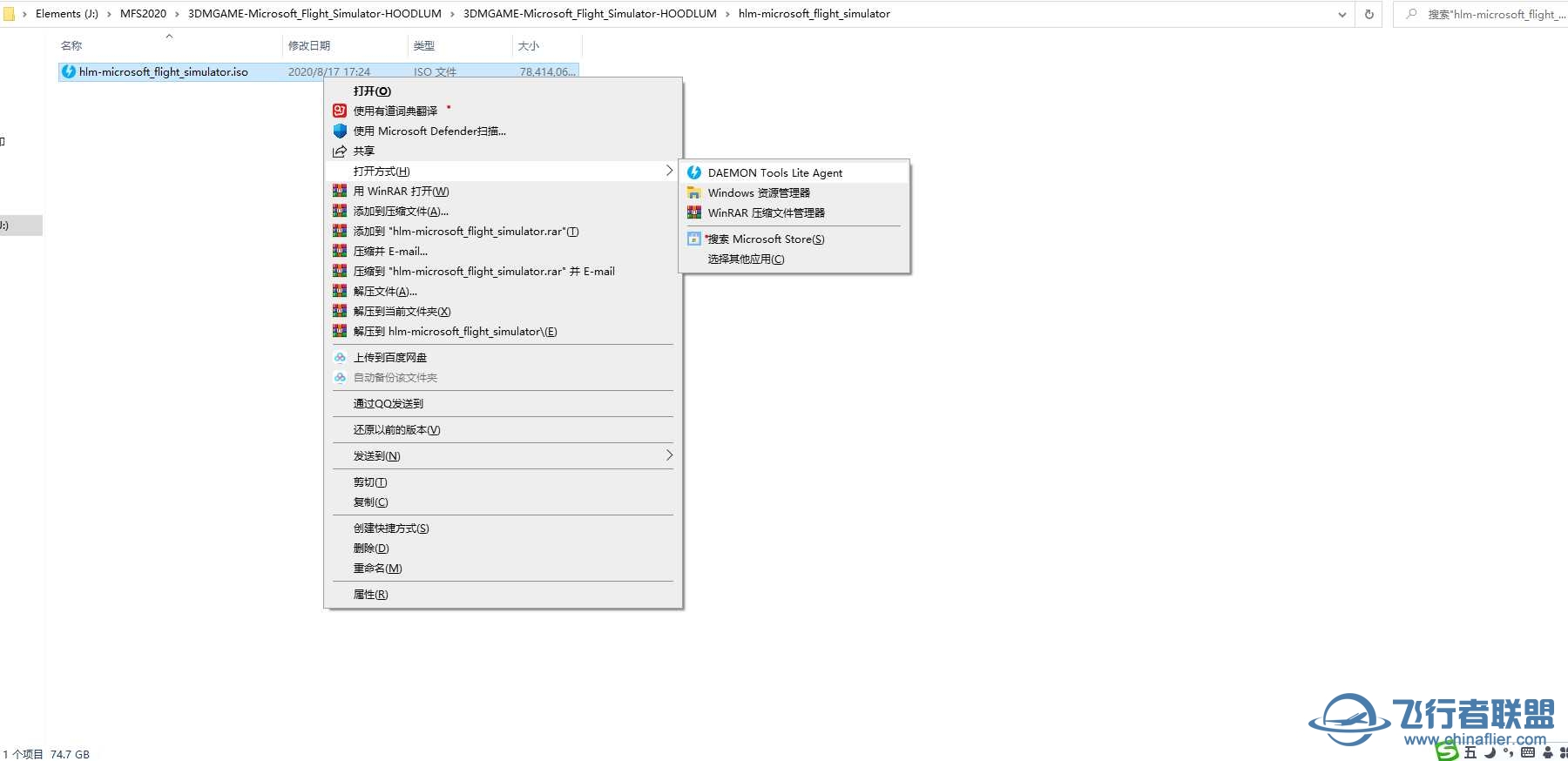Open the address bar history dropdown
Viewport: 1568px width, 761px height.
point(1342,14)
